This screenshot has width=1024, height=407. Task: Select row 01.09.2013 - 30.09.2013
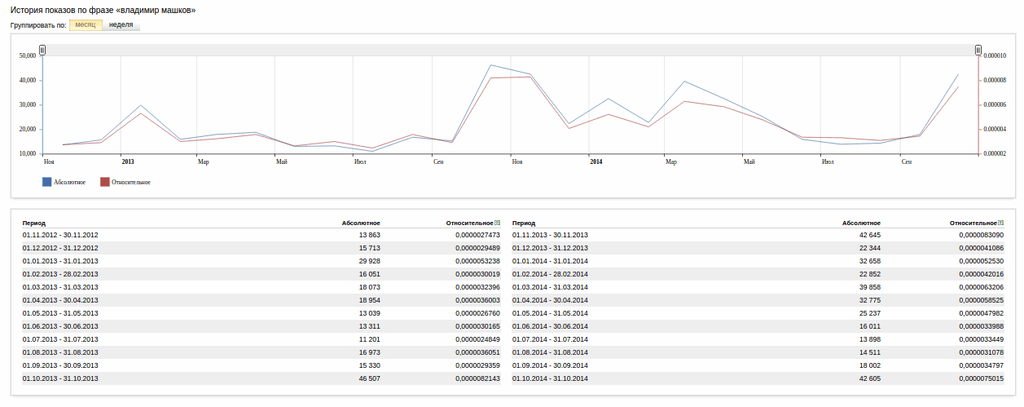[261, 365]
